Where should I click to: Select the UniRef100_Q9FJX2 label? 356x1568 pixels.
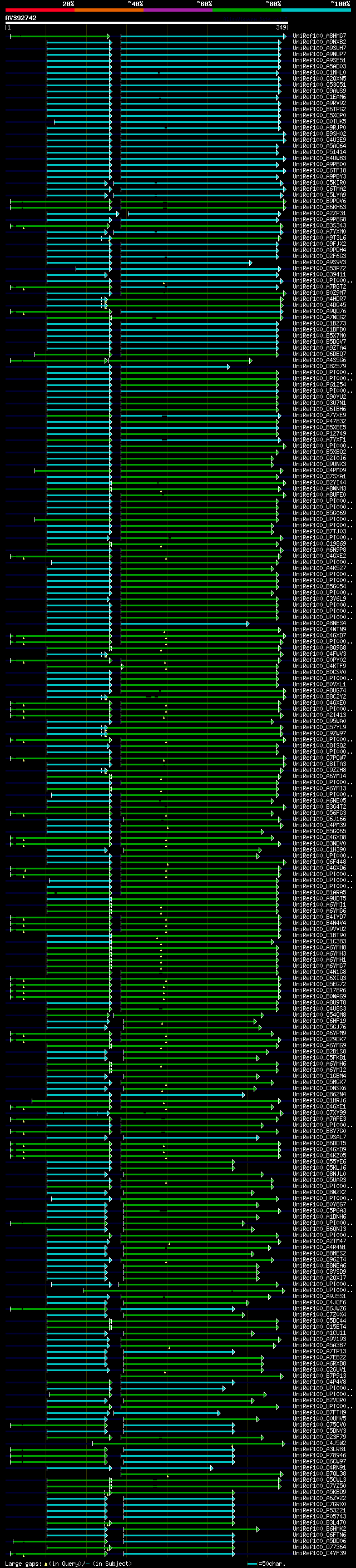point(319,244)
